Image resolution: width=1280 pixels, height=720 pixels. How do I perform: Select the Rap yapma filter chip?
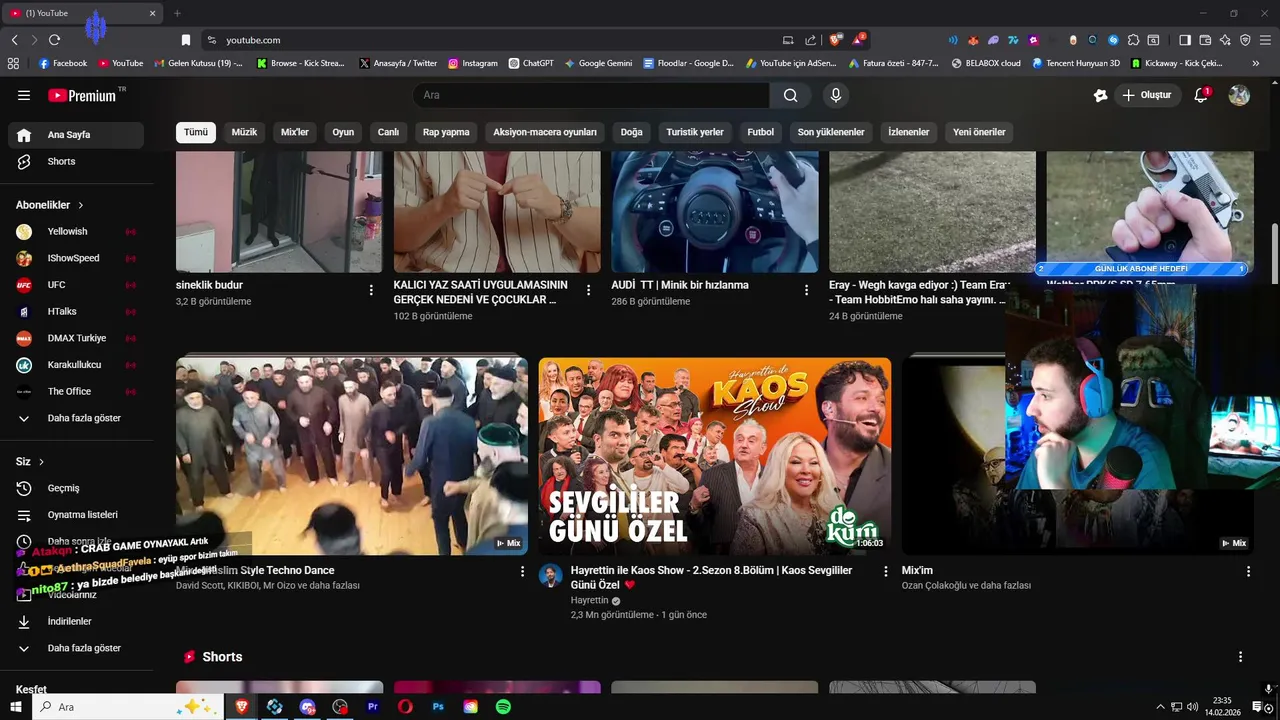click(x=446, y=132)
